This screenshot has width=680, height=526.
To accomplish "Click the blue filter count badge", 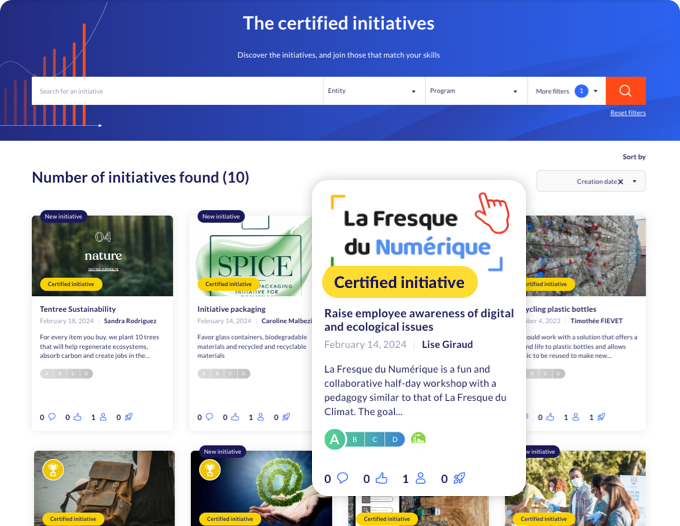I will tap(581, 91).
